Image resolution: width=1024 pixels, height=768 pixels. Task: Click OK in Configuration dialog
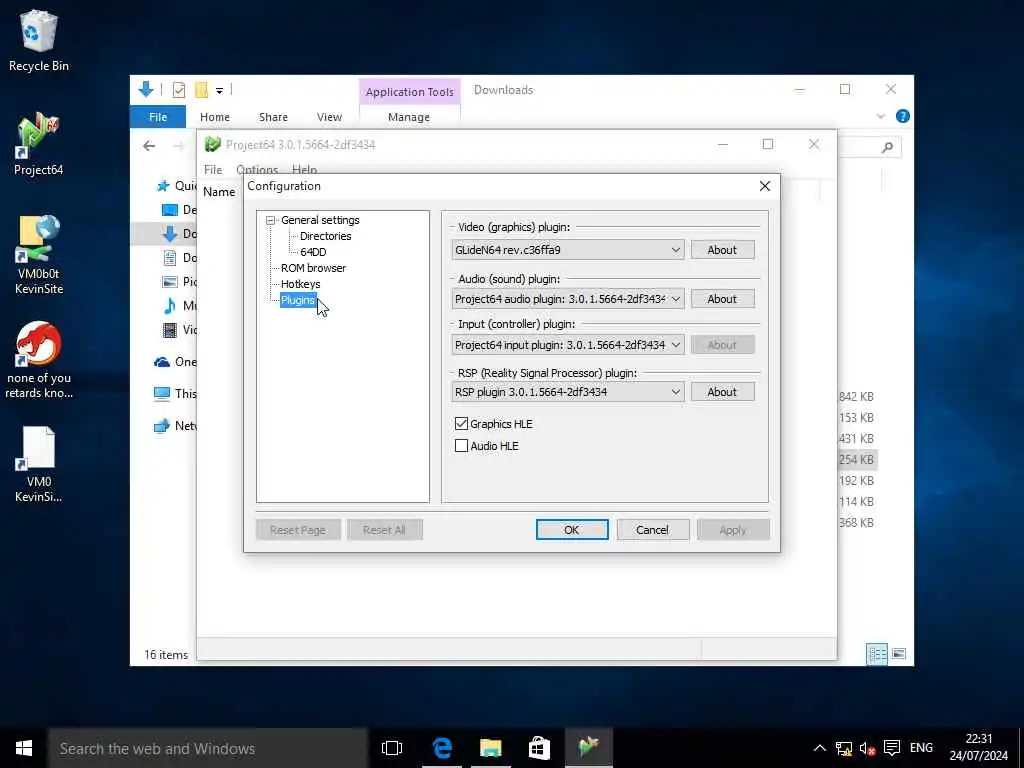[571, 530]
